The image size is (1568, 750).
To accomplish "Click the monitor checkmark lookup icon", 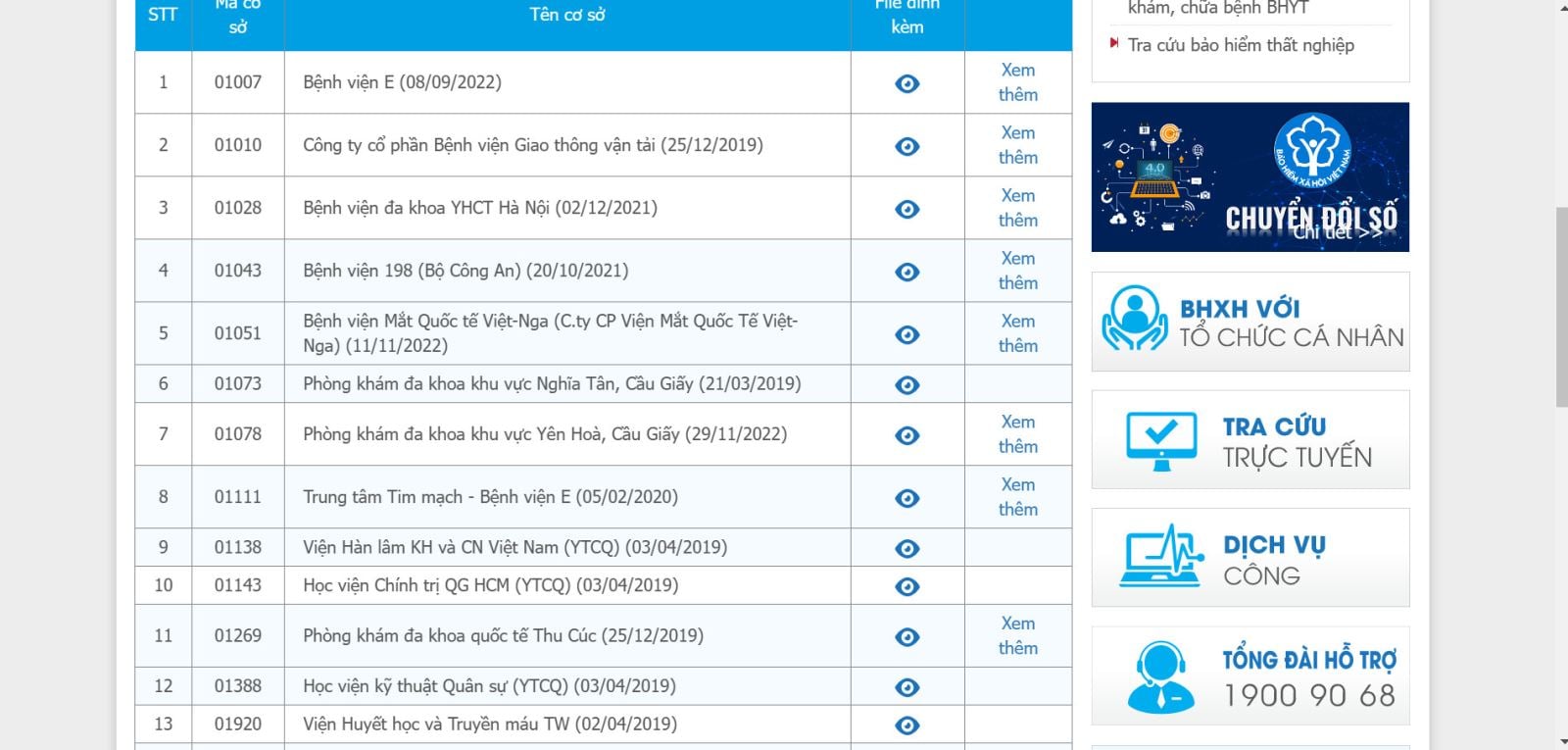I will (x=1161, y=441).
